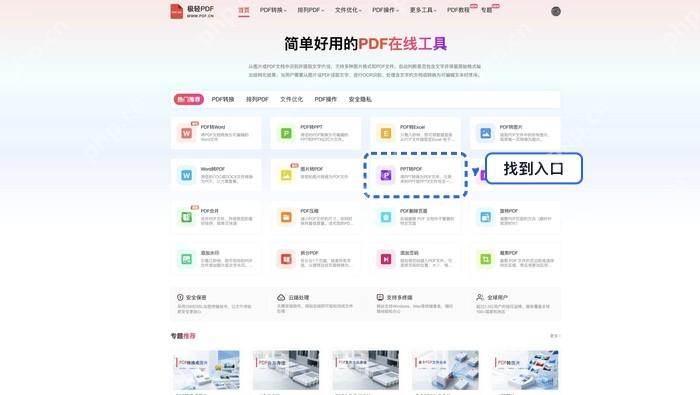This screenshot has width=700, height=395.
Task: Click the PDF压缩 orange compress icon
Action: click(286, 217)
